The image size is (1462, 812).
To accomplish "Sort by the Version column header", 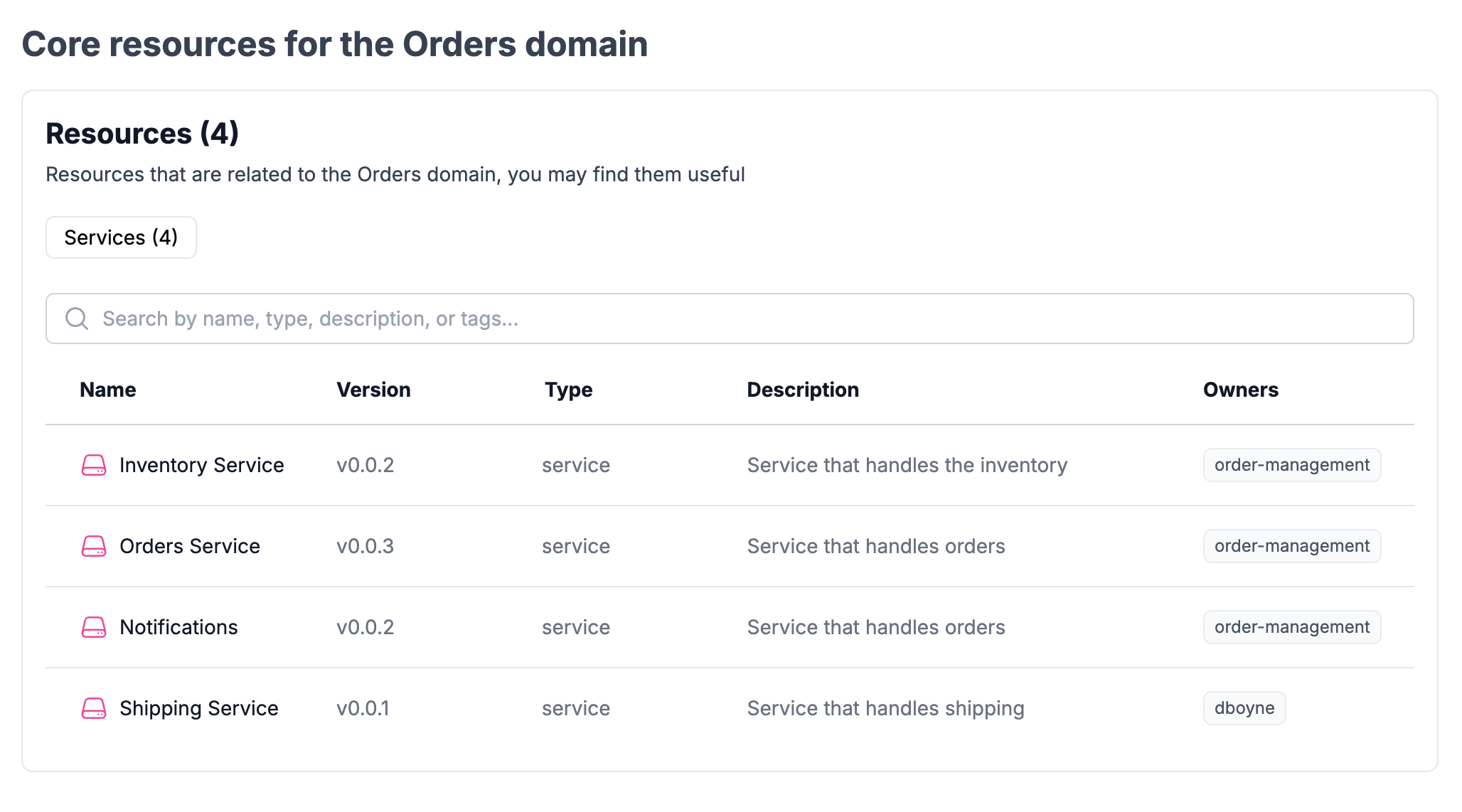I will [x=373, y=390].
